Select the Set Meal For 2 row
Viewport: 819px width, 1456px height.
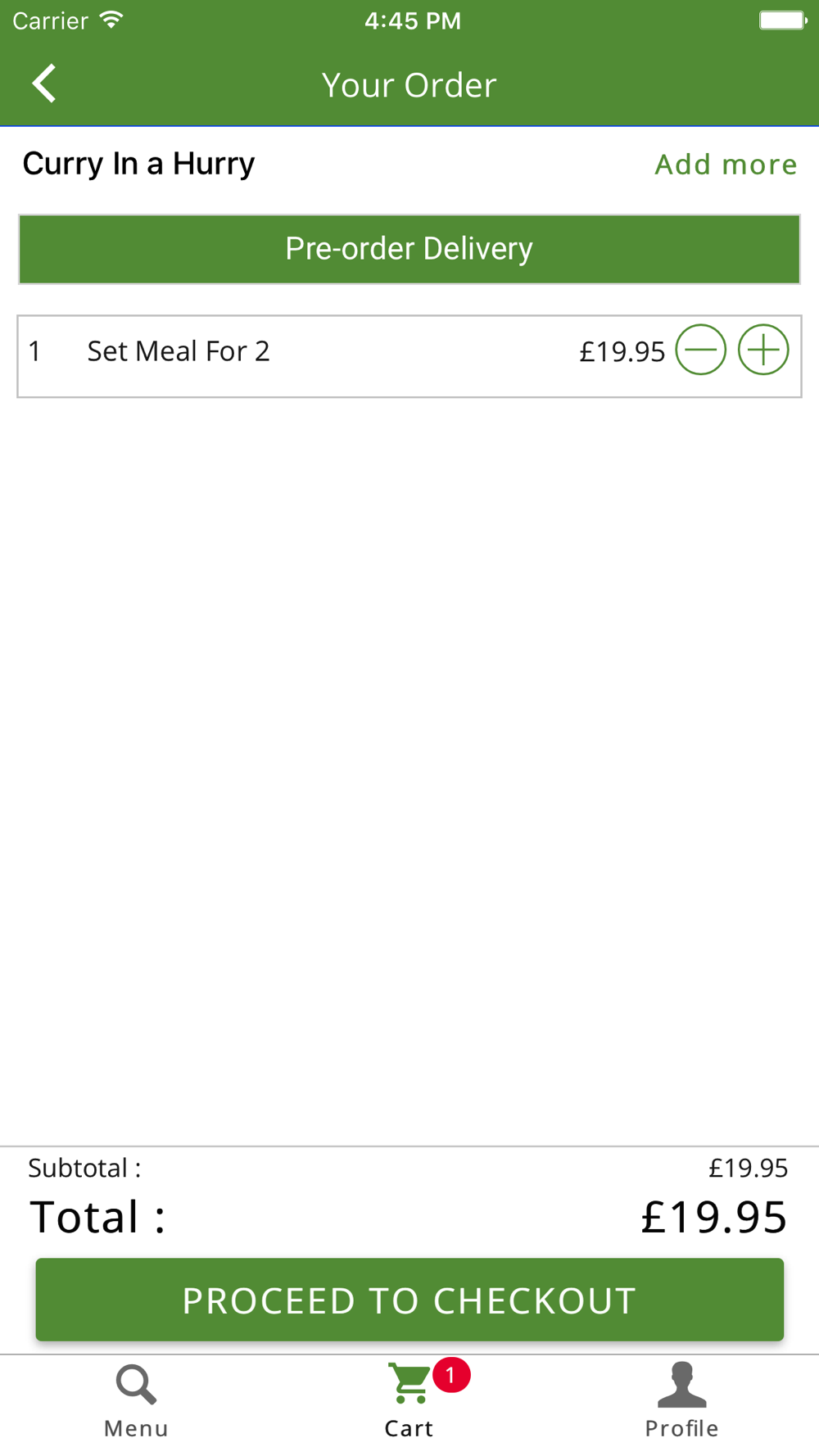tap(409, 356)
